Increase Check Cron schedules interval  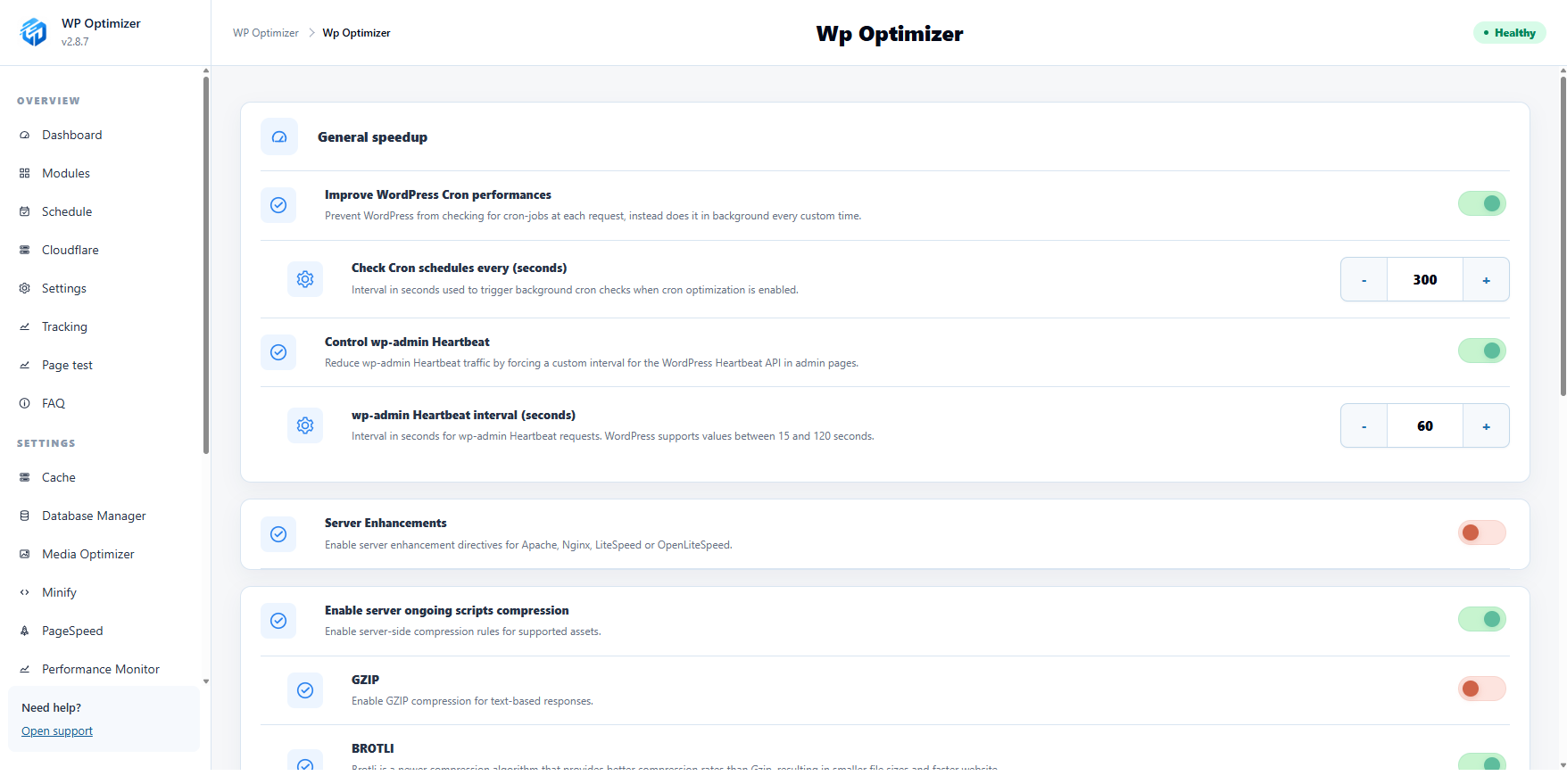coord(1486,280)
